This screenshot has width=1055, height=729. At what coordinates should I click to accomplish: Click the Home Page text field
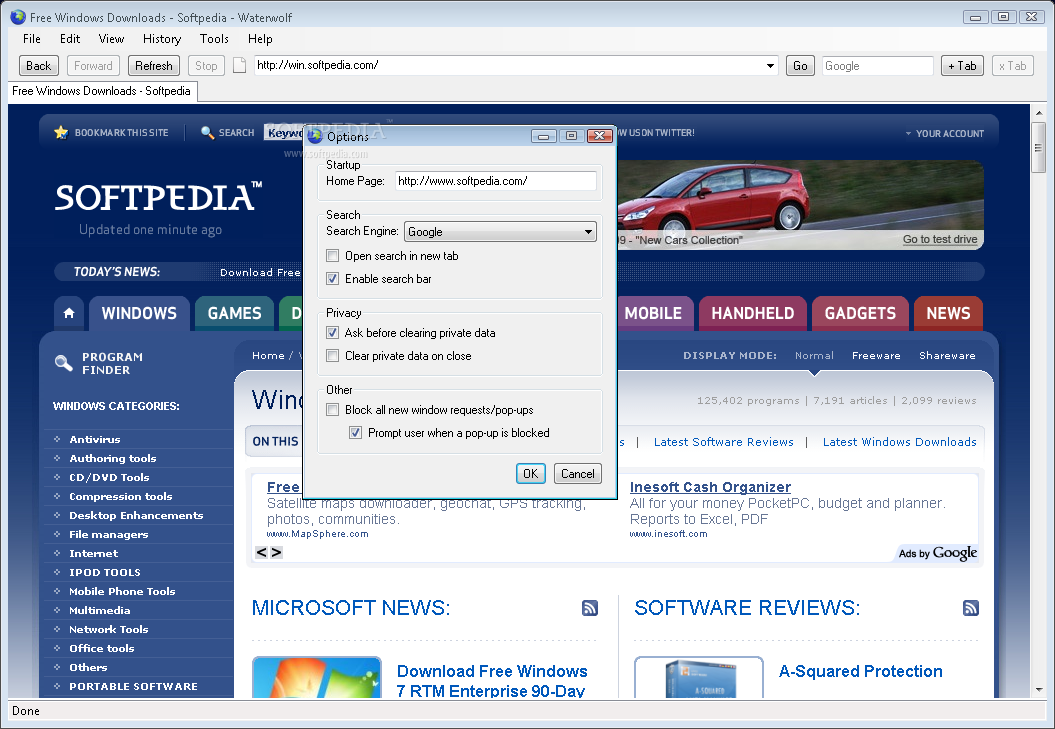495,180
